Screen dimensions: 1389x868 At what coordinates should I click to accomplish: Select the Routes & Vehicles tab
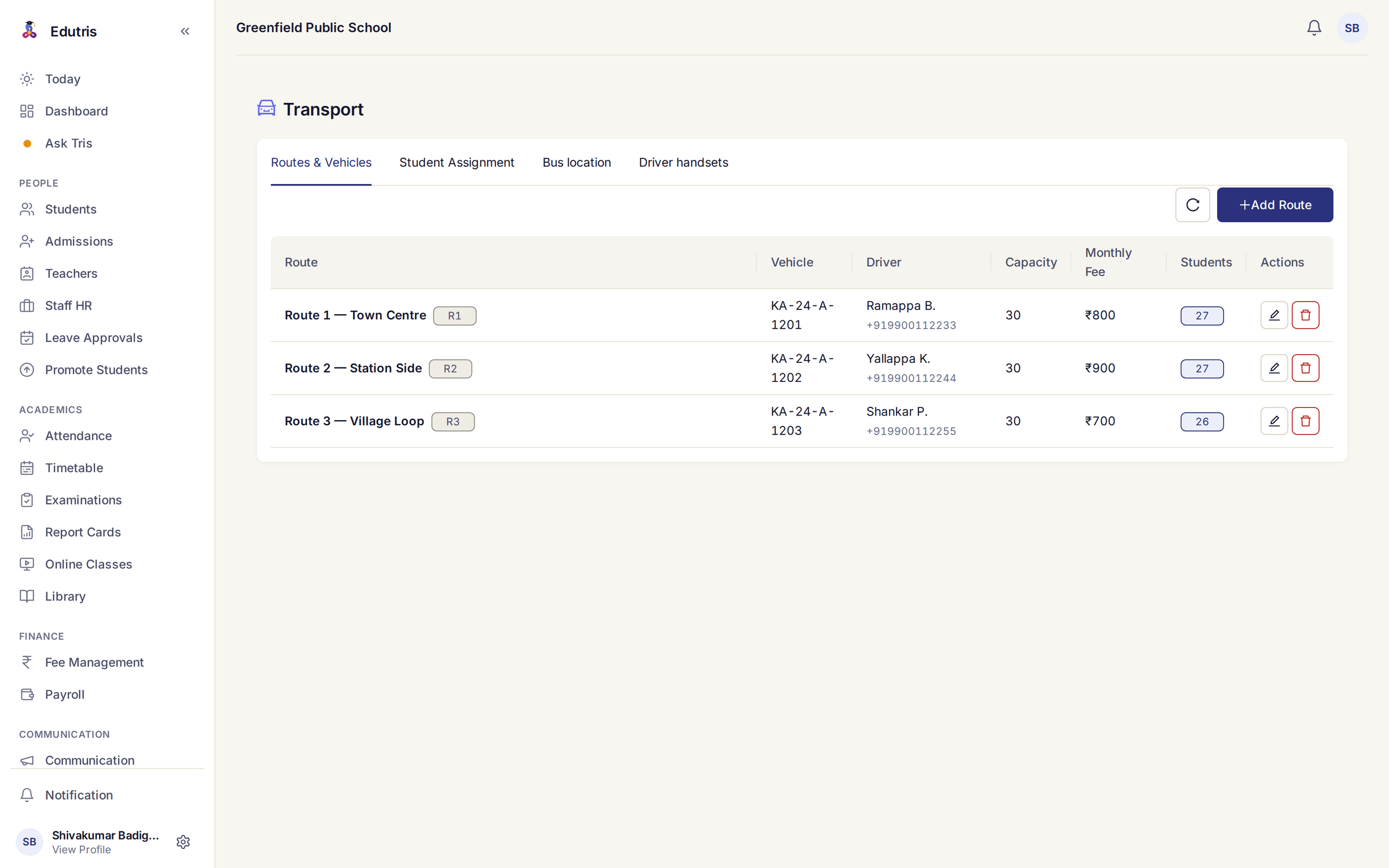(321, 163)
